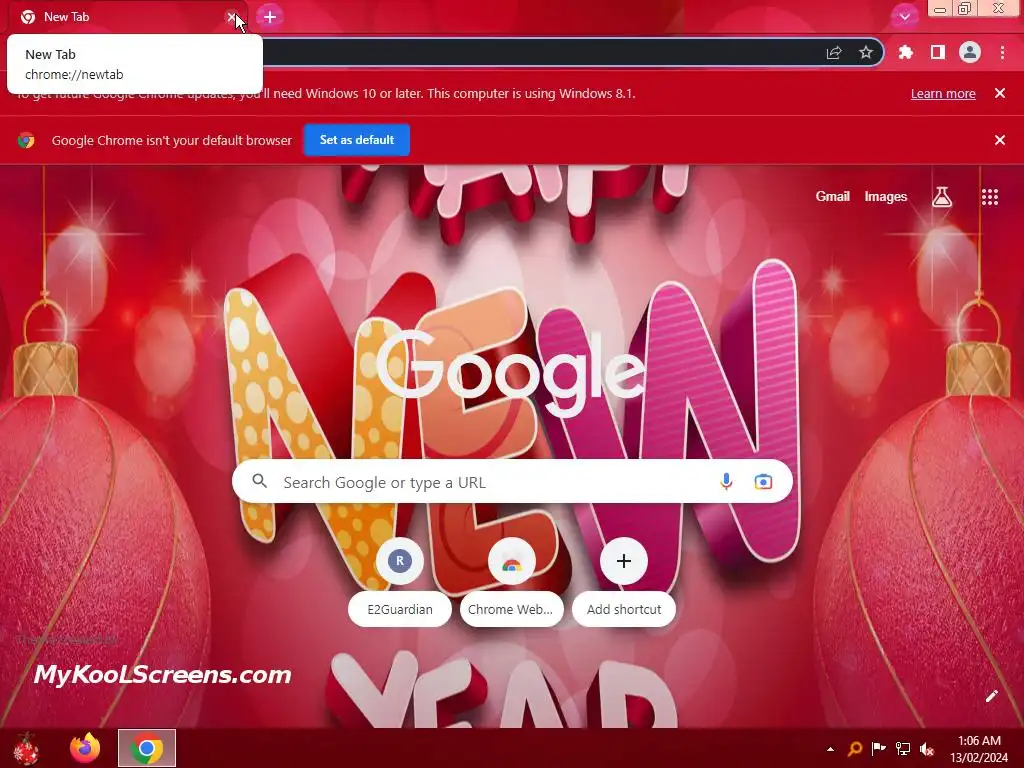Click the magnifier icon in system tray

click(855, 748)
